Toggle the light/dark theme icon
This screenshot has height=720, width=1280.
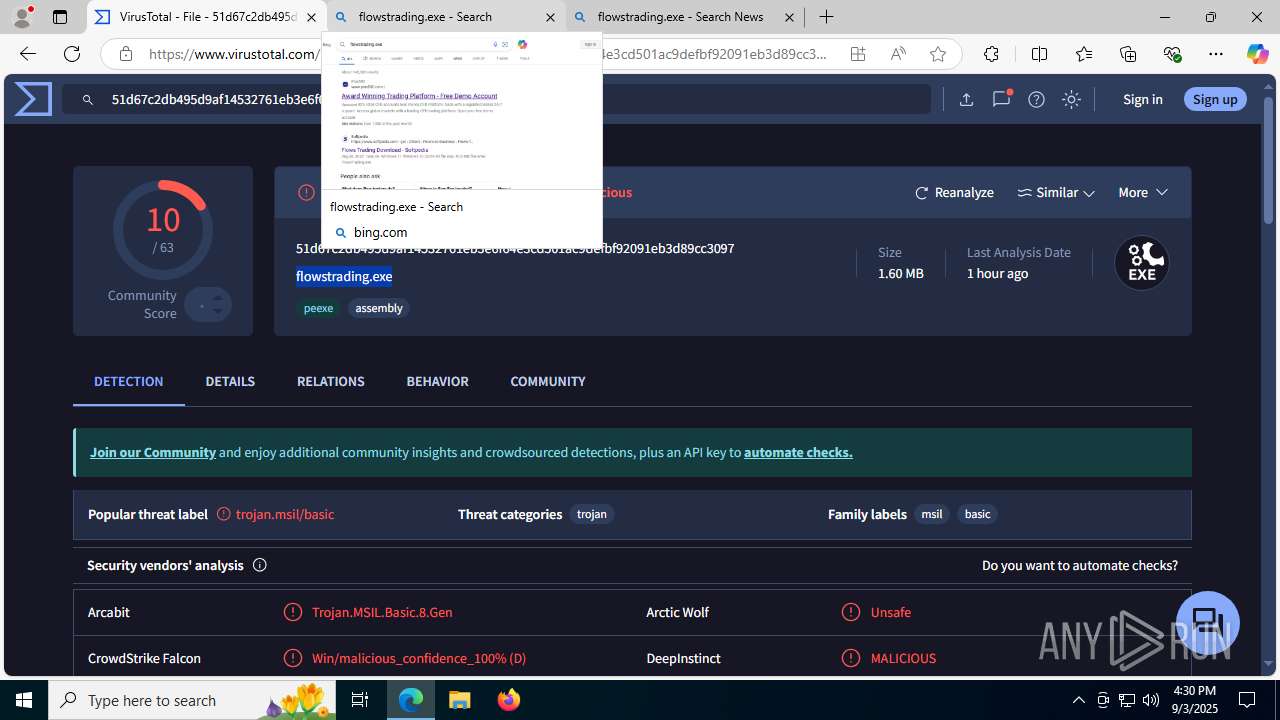click(x=1071, y=99)
